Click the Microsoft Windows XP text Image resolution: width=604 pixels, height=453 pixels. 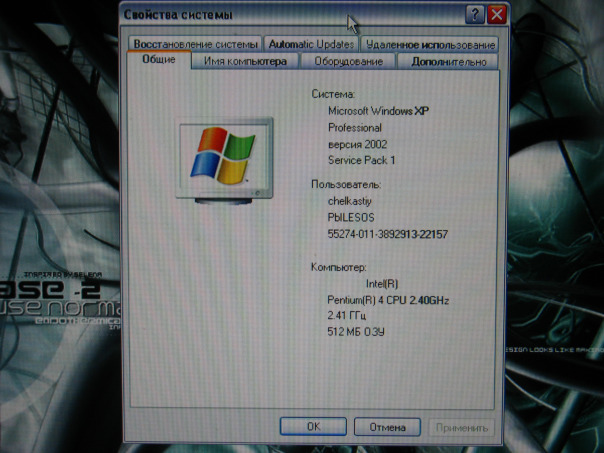click(378, 111)
